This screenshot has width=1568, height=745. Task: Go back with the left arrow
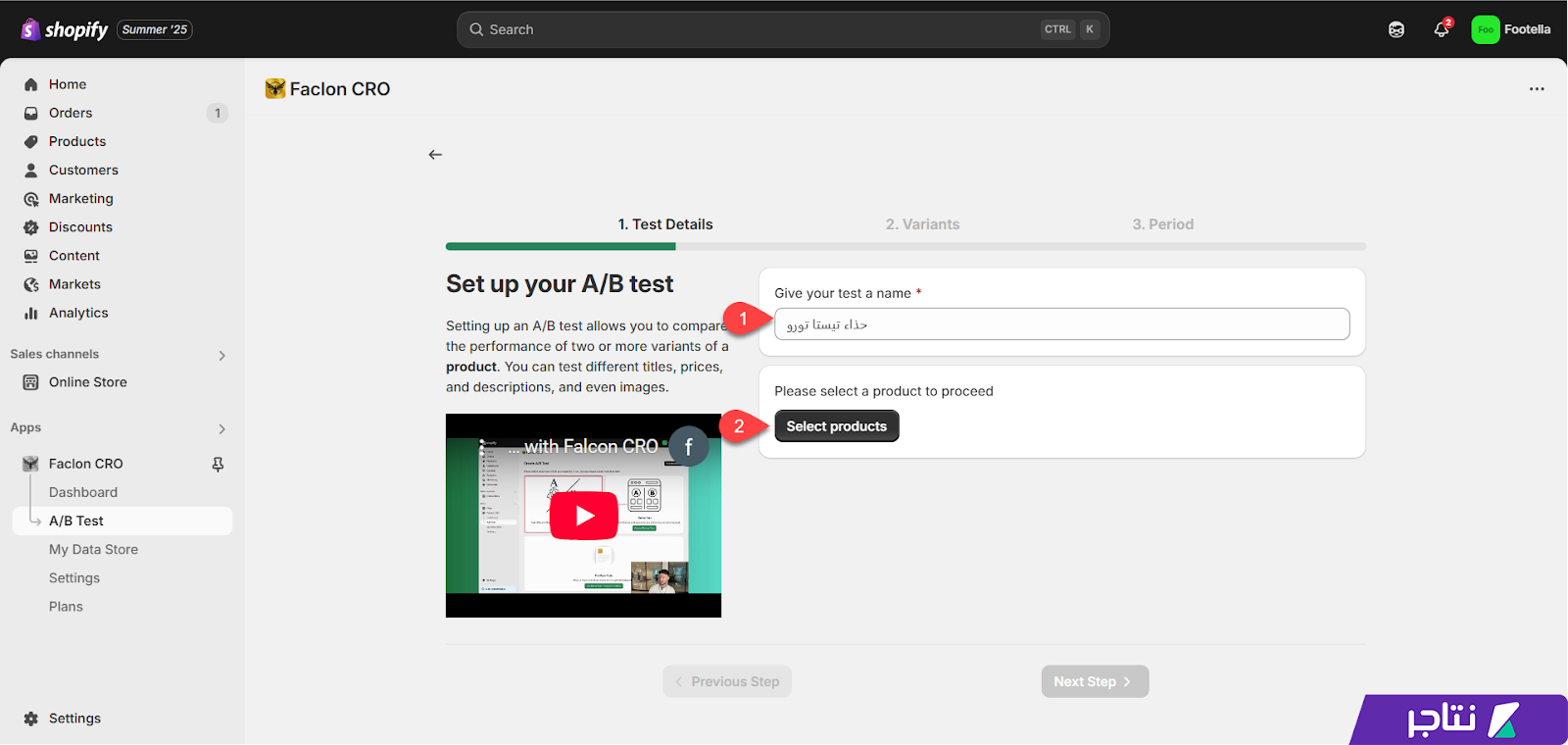point(435,155)
